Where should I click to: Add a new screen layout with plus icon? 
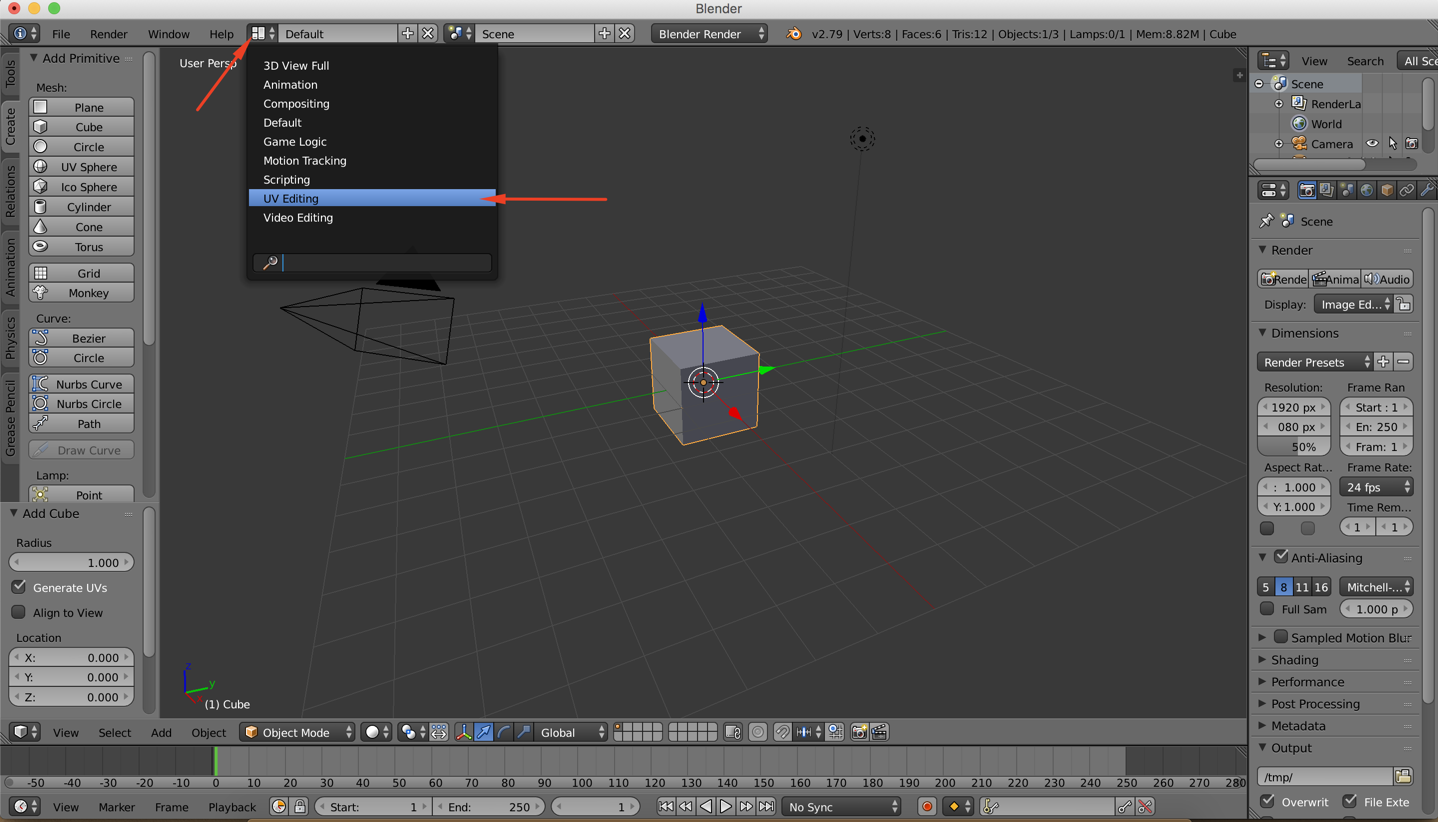pos(407,33)
